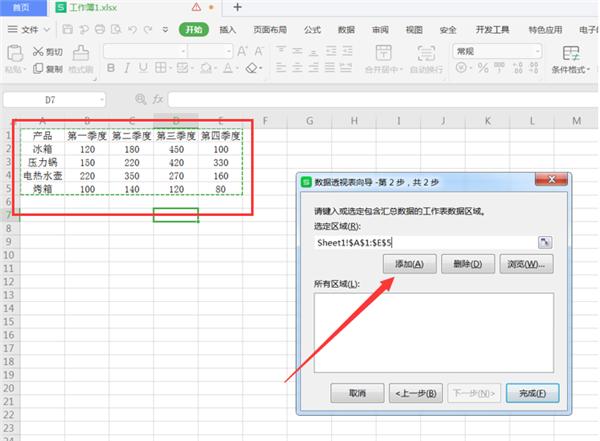Screen dimensions: 600x441
Task: Click 浏览(W)... button in wizard
Action: click(x=526, y=264)
